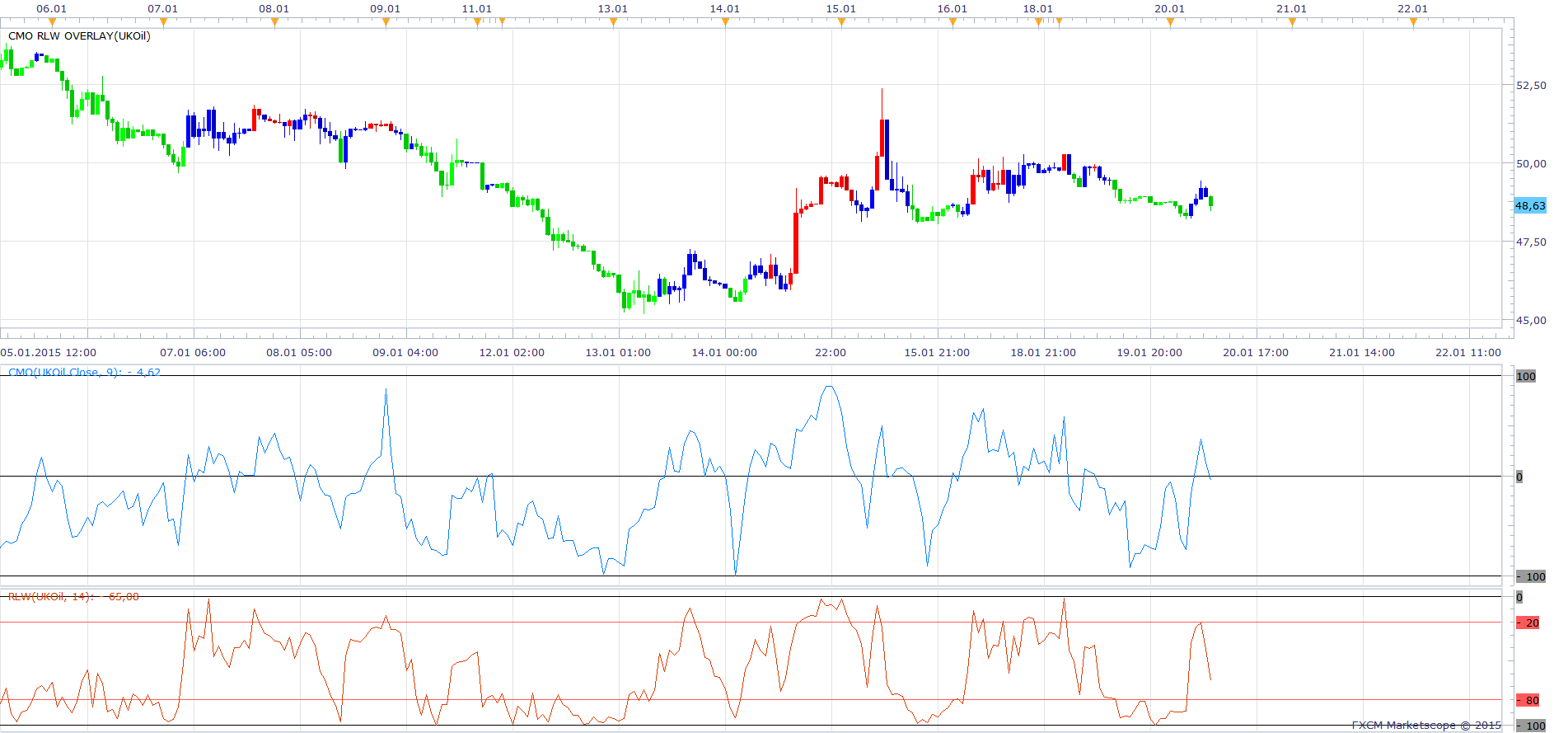Select the 21.01 14:00 time axis label
The width and height of the screenshot is (1568, 733).
pos(1362,352)
